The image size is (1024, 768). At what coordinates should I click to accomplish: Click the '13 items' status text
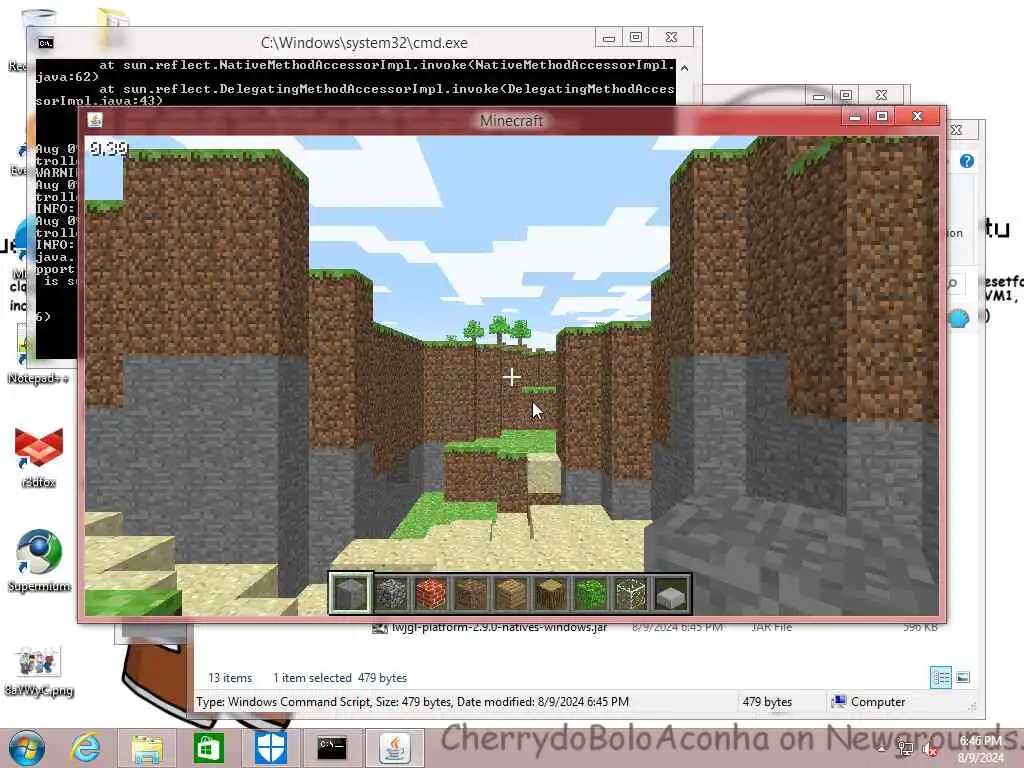230,678
